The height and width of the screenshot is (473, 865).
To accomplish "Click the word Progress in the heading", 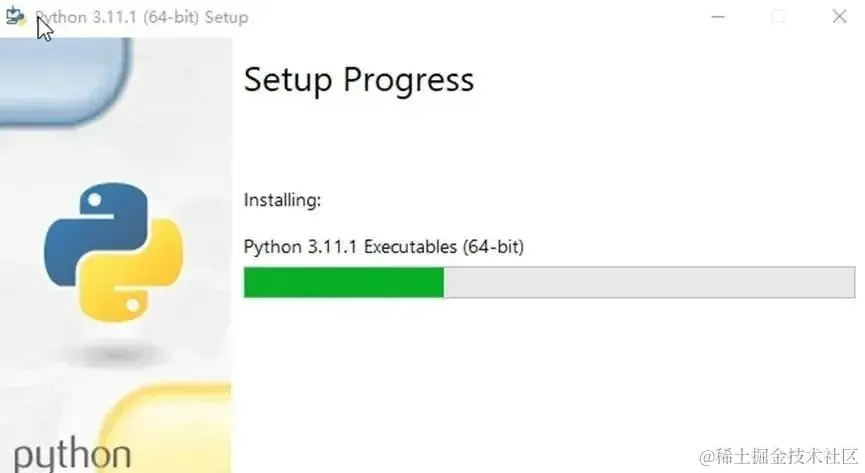I will tap(409, 81).
